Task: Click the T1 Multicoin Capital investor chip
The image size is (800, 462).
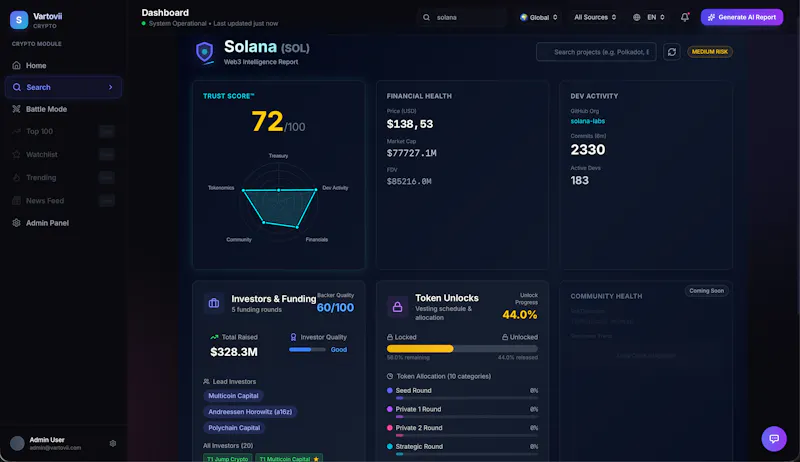Action: [x=289, y=459]
